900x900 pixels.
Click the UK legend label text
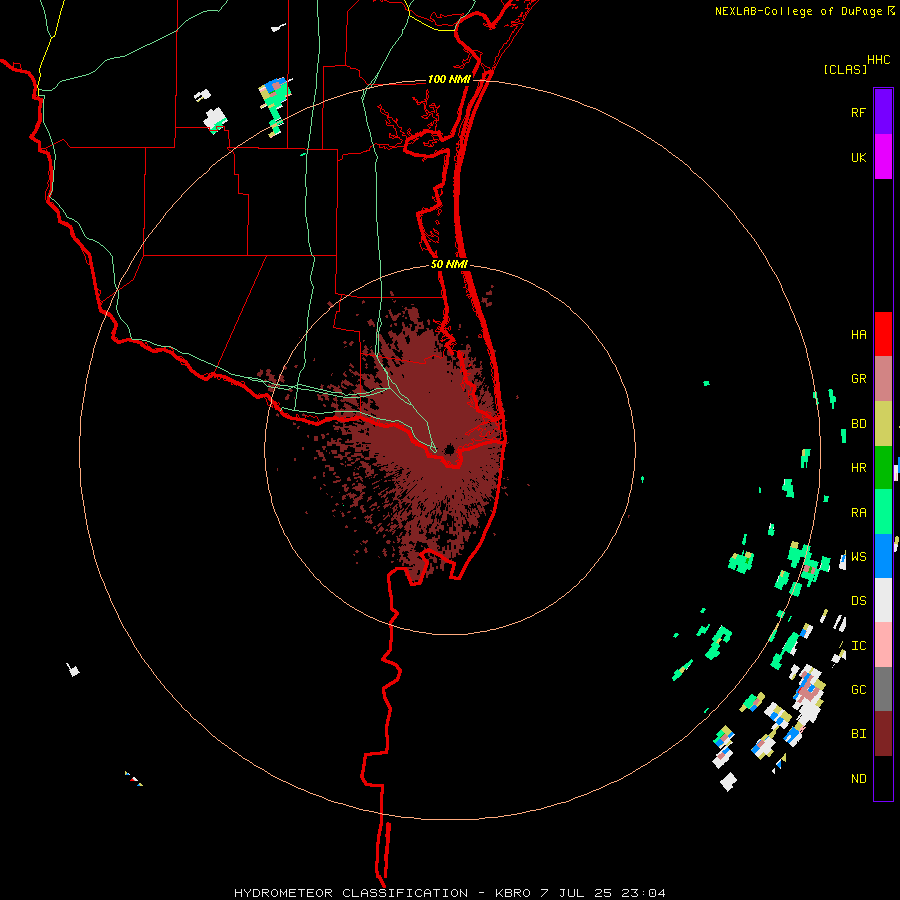coord(859,157)
